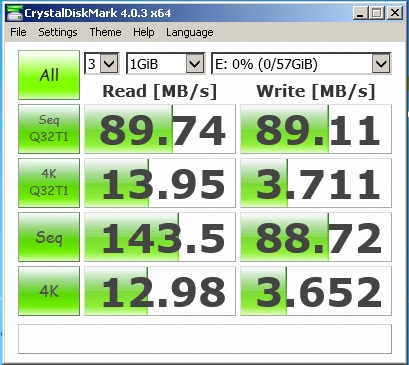Image resolution: width=409 pixels, height=365 pixels.
Task: Maximize the CrystalDiskMark window
Action: click(377, 13)
